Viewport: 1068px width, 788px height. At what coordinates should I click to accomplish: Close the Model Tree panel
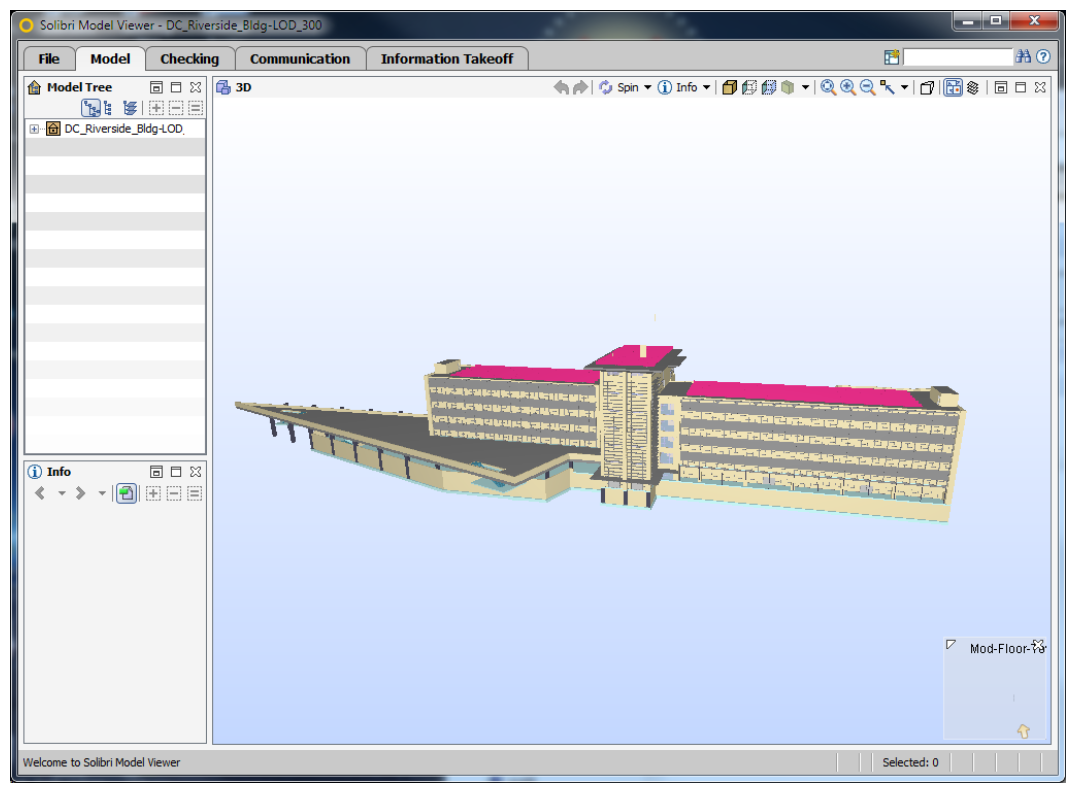(x=195, y=87)
